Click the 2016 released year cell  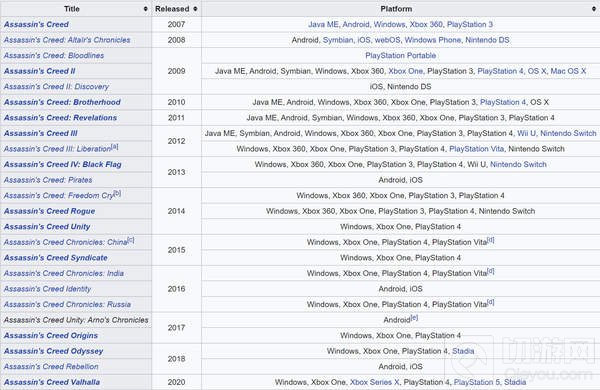(x=176, y=289)
